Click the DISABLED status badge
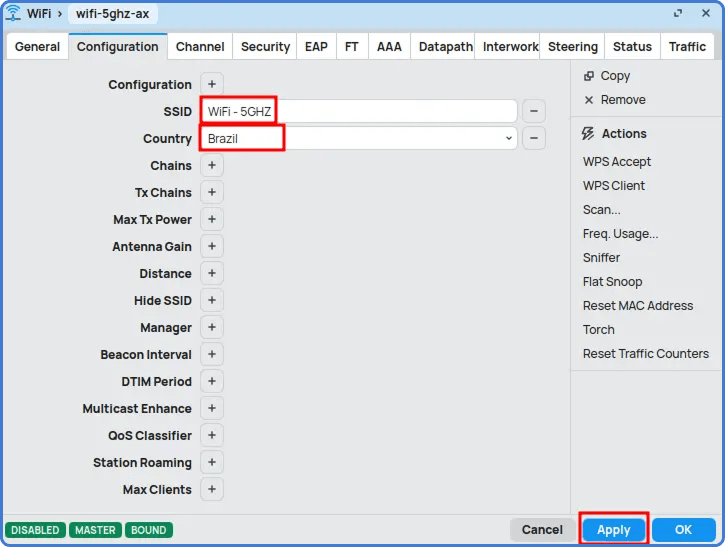This screenshot has height=547, width=725. (35, 530)
